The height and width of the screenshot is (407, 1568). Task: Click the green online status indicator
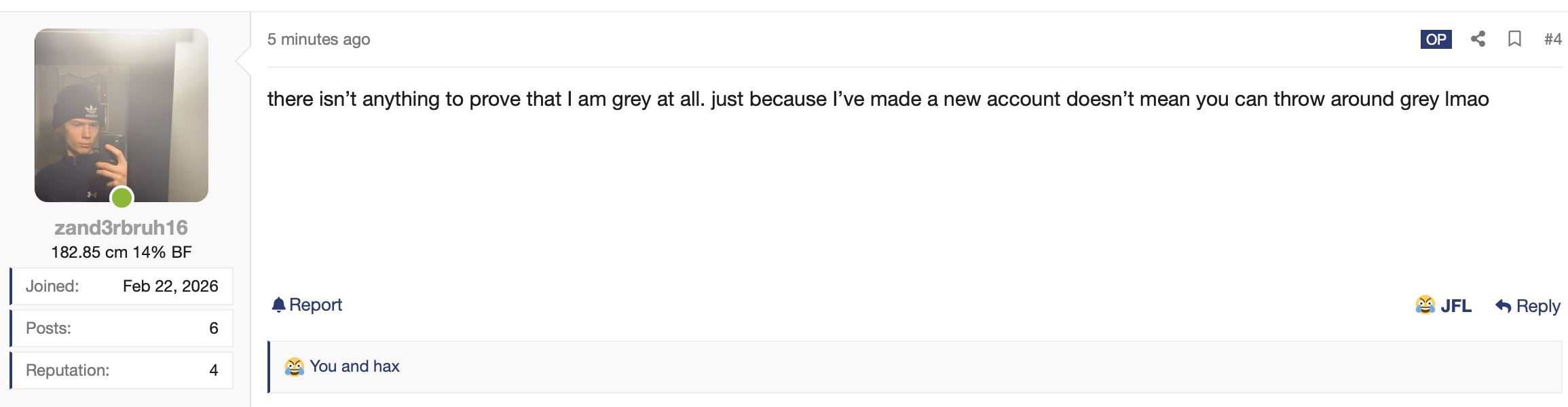[122, 197]
